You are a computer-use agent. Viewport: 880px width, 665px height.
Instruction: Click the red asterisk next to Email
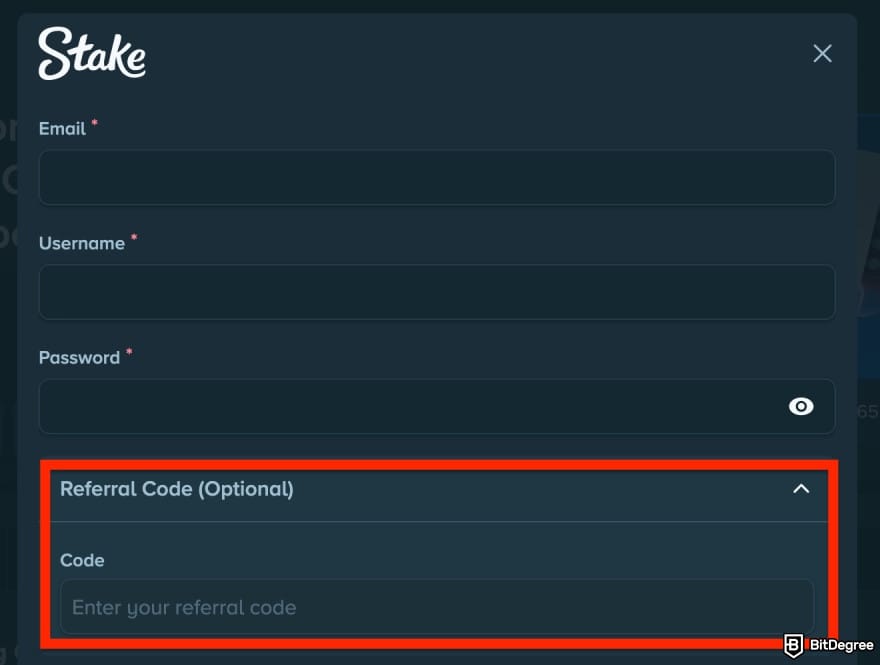[x=93, y=124]
